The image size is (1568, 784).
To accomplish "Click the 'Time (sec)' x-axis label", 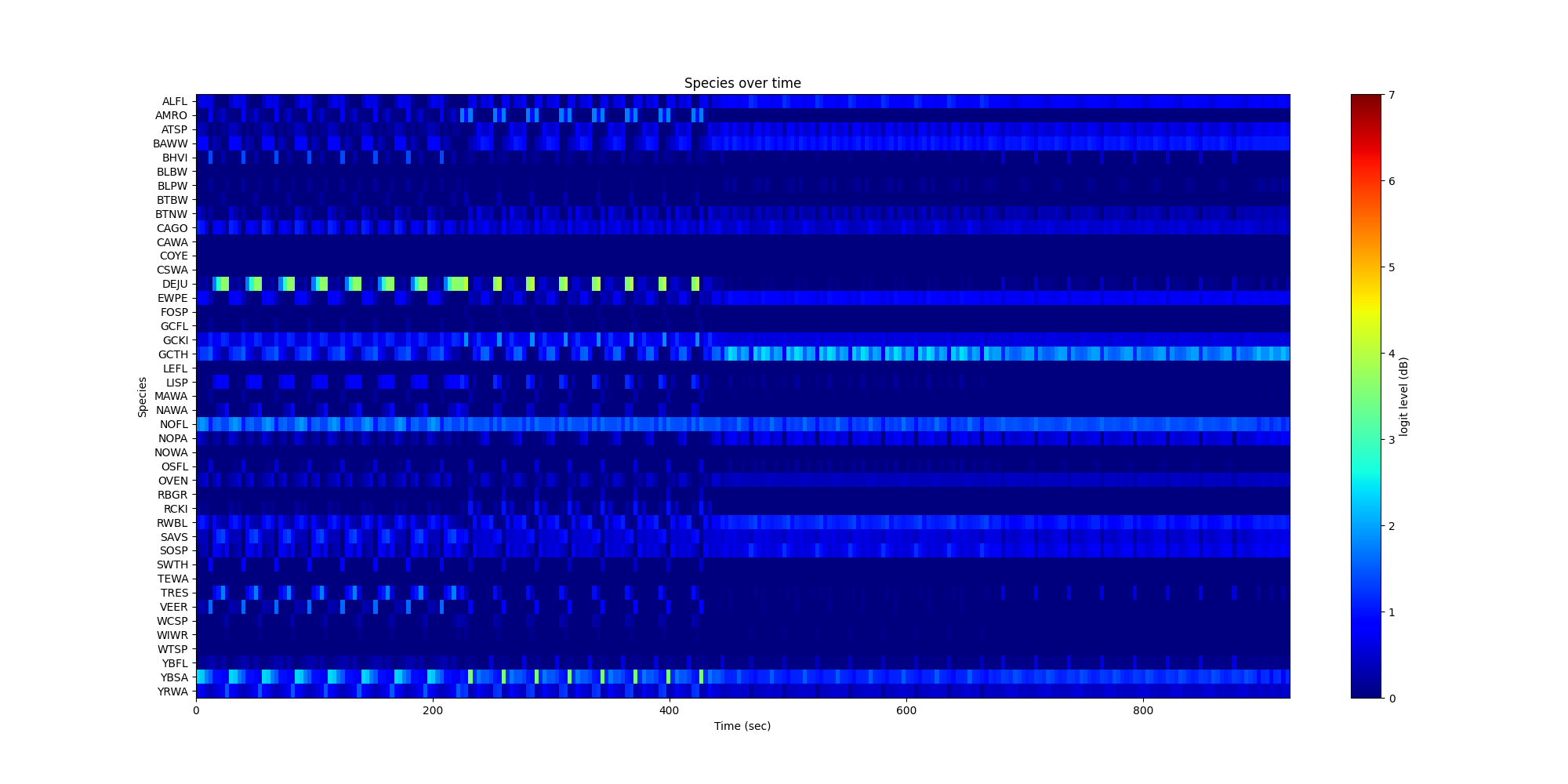I will click(x=742, y=726).
